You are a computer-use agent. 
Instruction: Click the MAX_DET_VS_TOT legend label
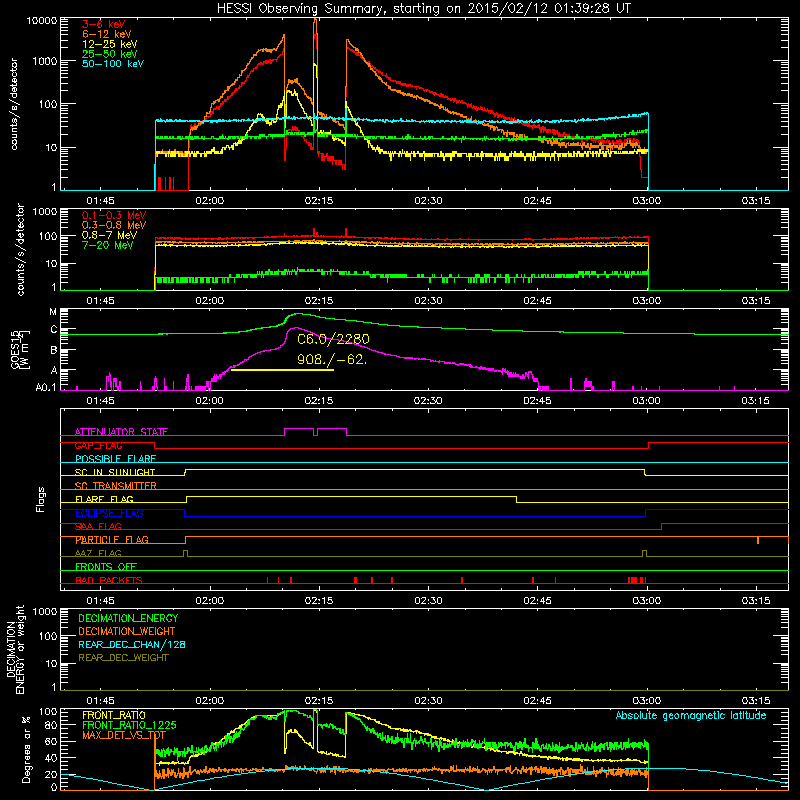124,735
